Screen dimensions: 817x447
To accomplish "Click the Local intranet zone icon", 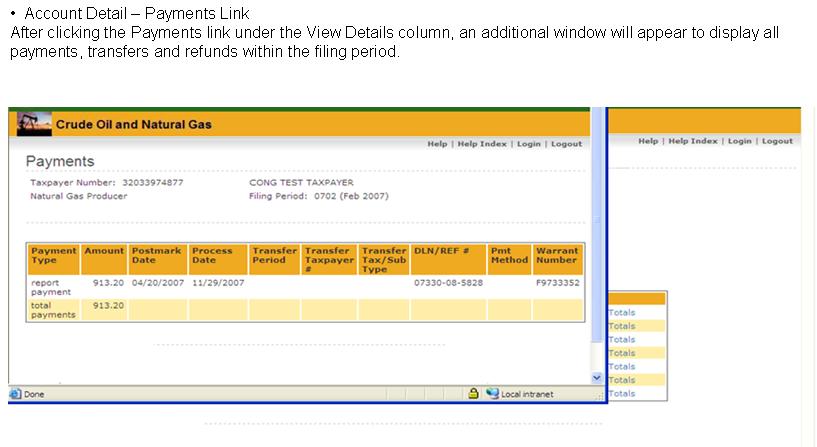I will click(492, 394).
